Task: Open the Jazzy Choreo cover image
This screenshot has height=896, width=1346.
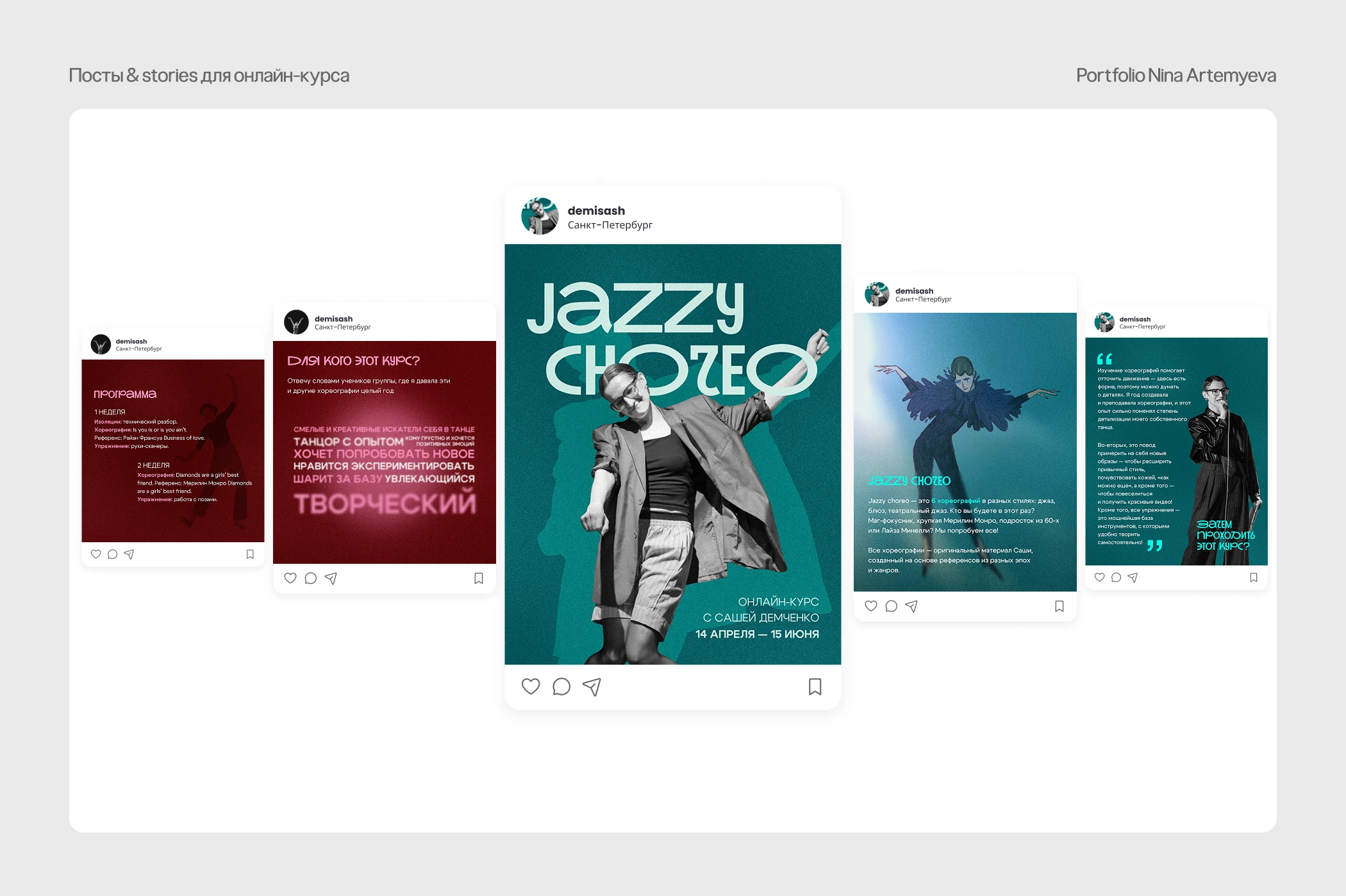Action: point(672,454)
